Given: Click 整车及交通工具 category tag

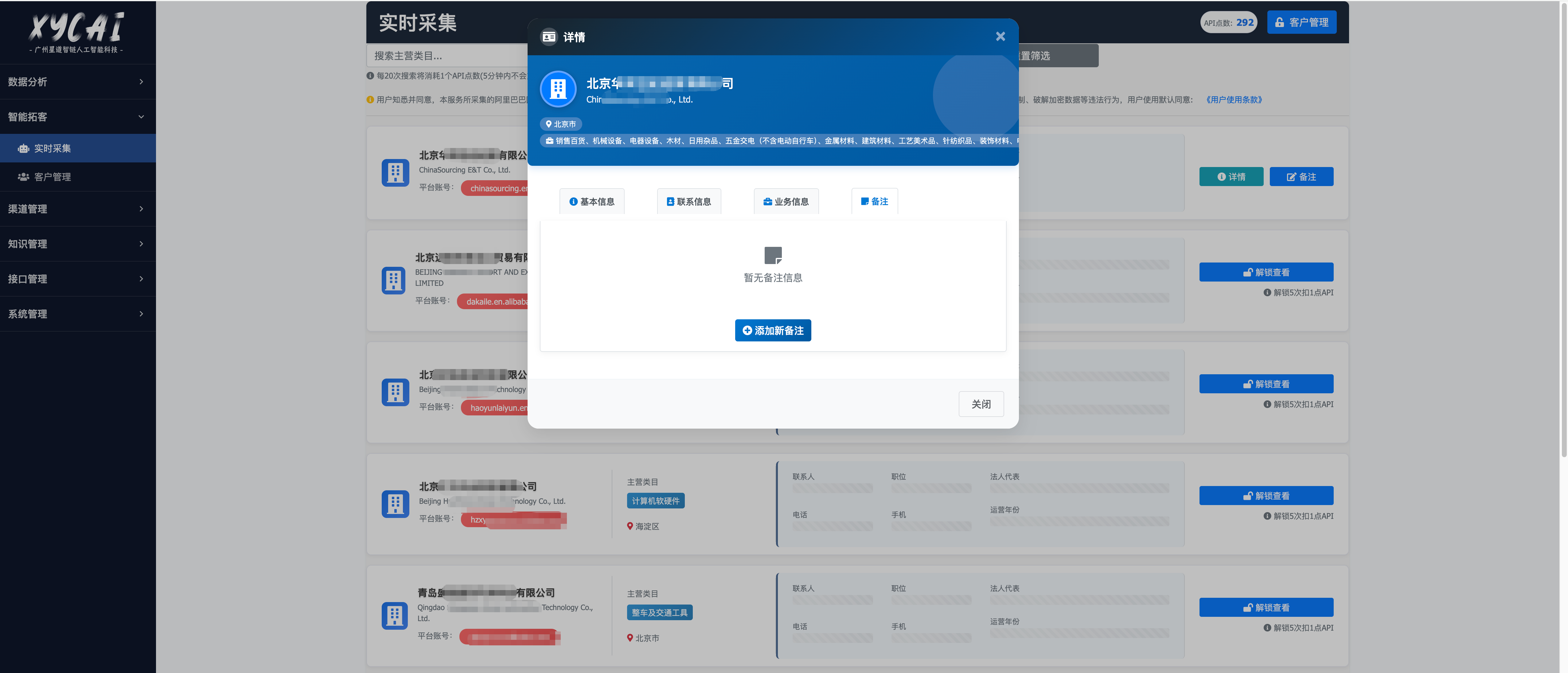Looking at the screenshot, I should [x=659, y=613].
